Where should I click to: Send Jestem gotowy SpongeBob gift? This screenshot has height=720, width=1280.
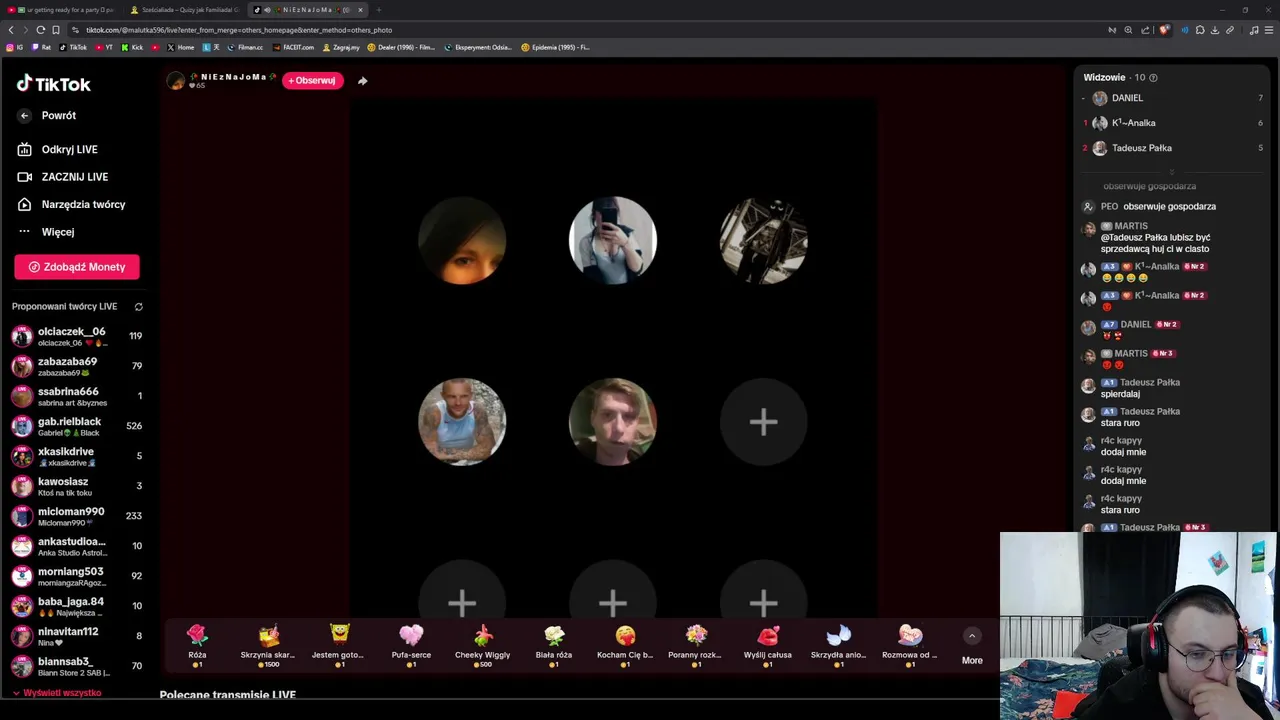[x=339, y=645]
